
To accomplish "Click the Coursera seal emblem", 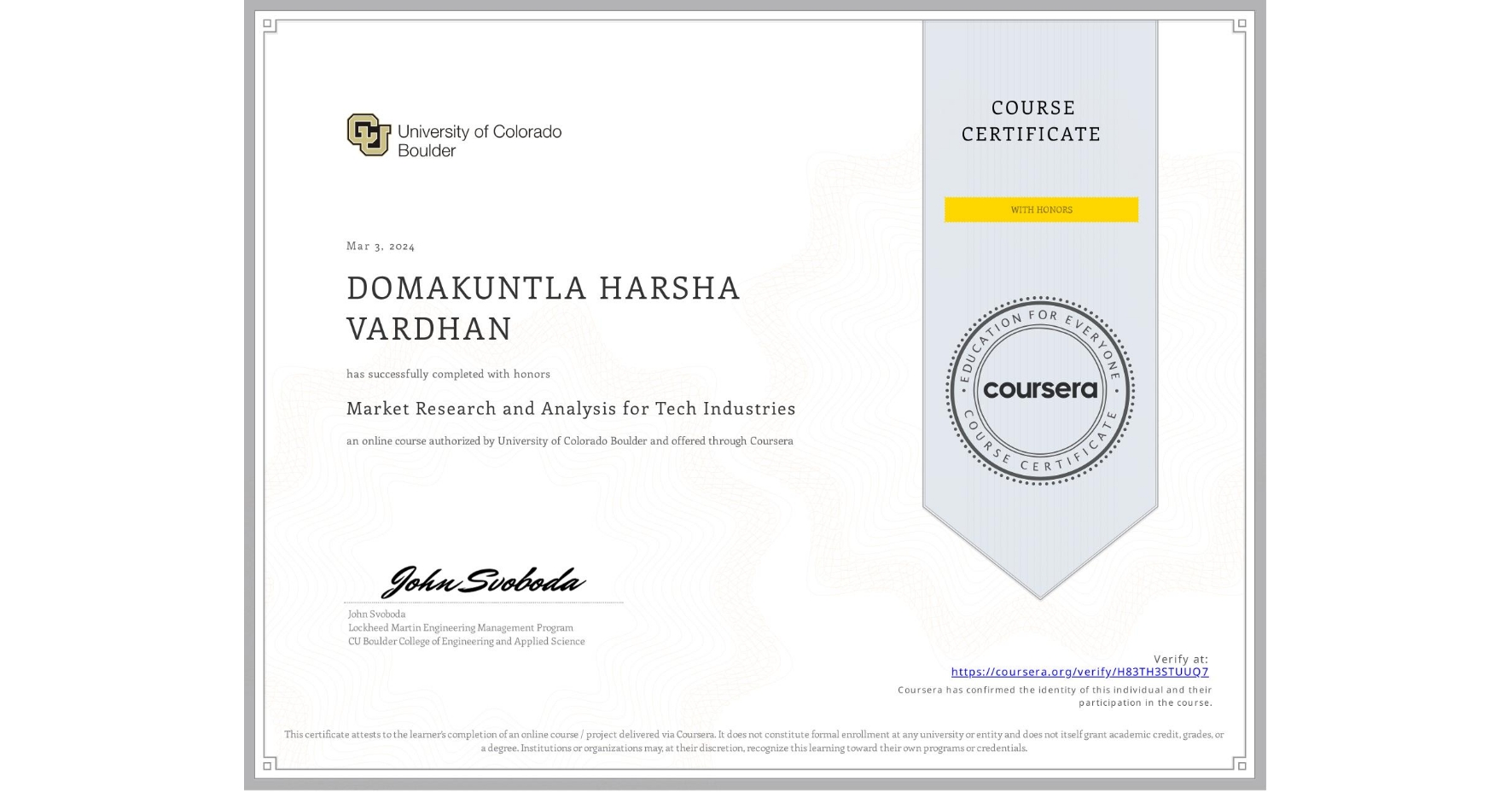I will (1039, 391).
